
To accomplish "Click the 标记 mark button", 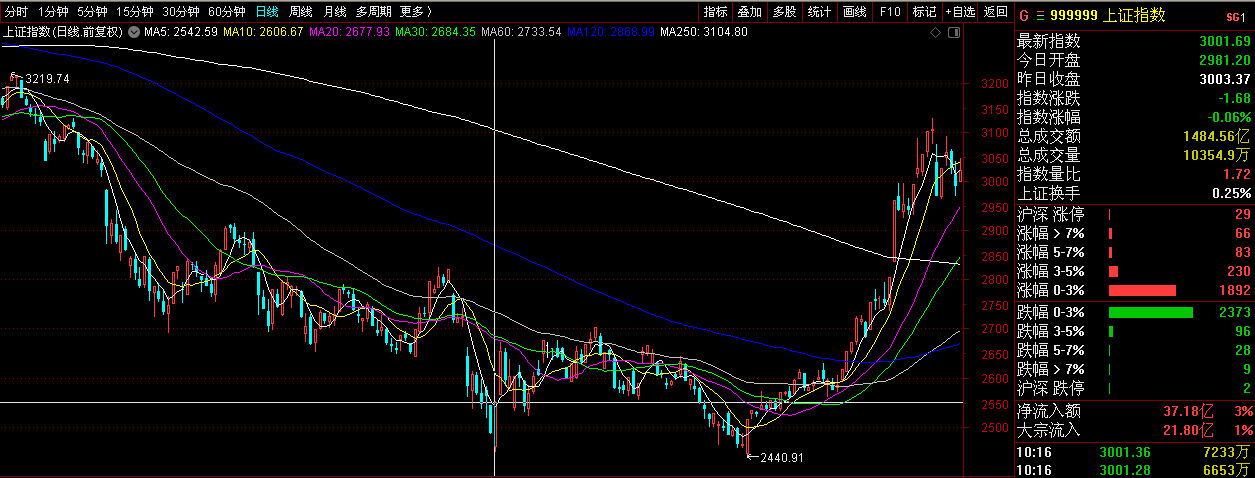I will [x=924, y=12].
